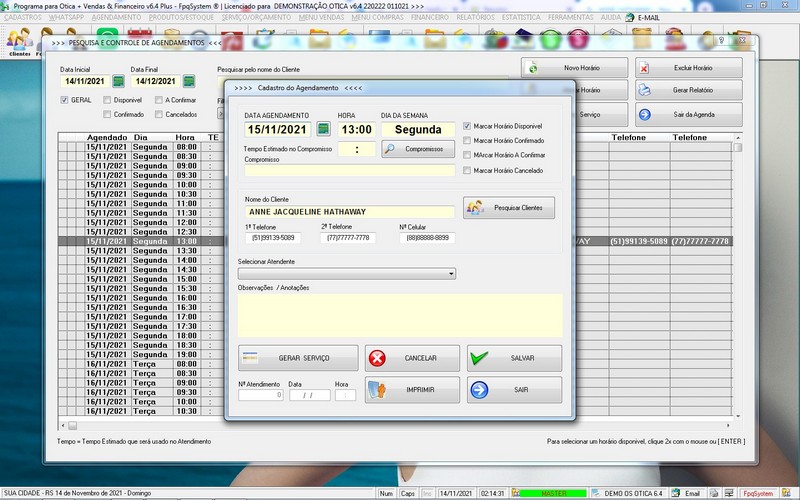This screenshot has width=800, height=500.
Task: Open the AGENDAMENTO menu
Action: point(116,17)
